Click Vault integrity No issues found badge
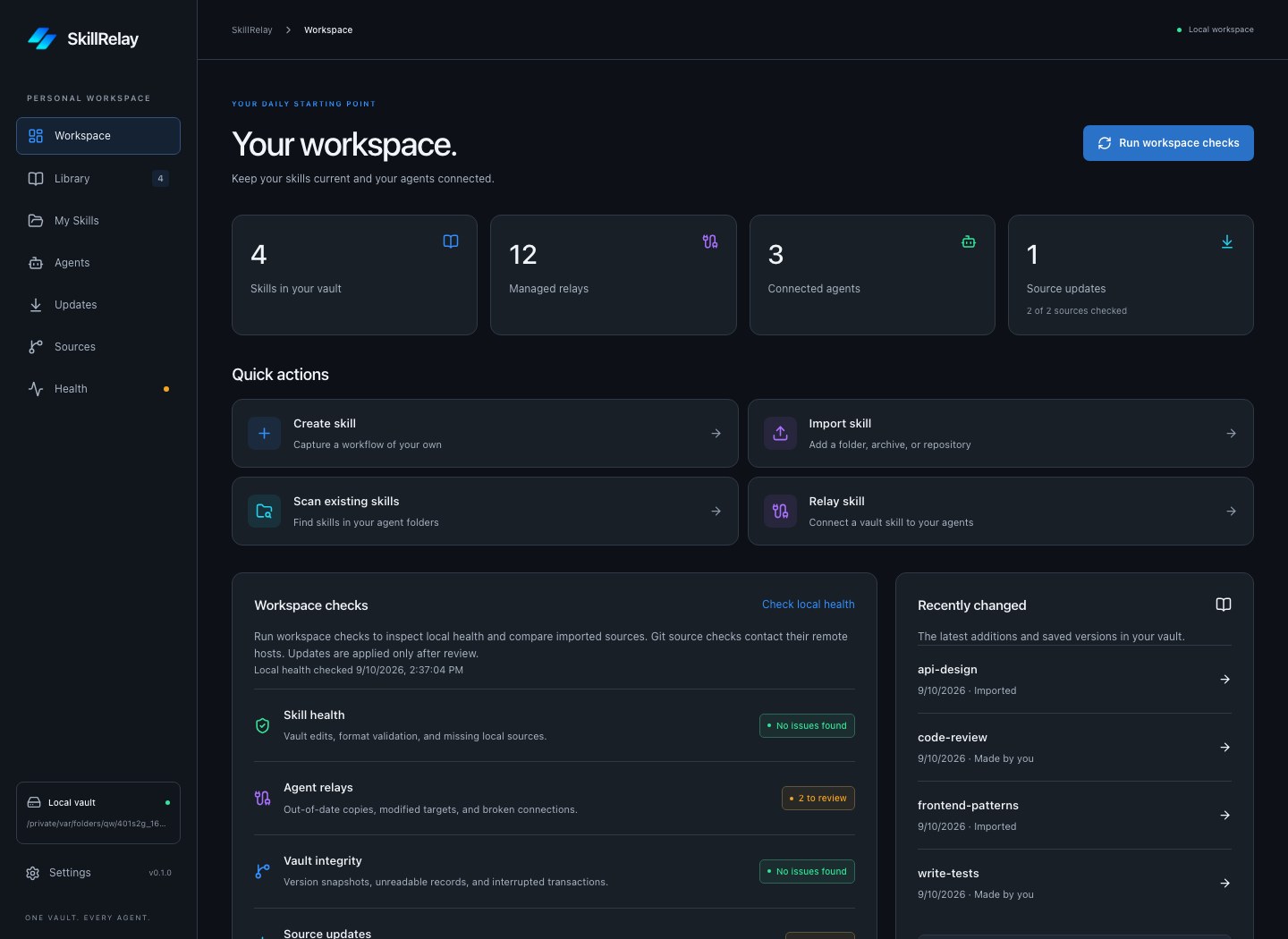Viewport: 1288px width, 939px height. click(807, 871)
